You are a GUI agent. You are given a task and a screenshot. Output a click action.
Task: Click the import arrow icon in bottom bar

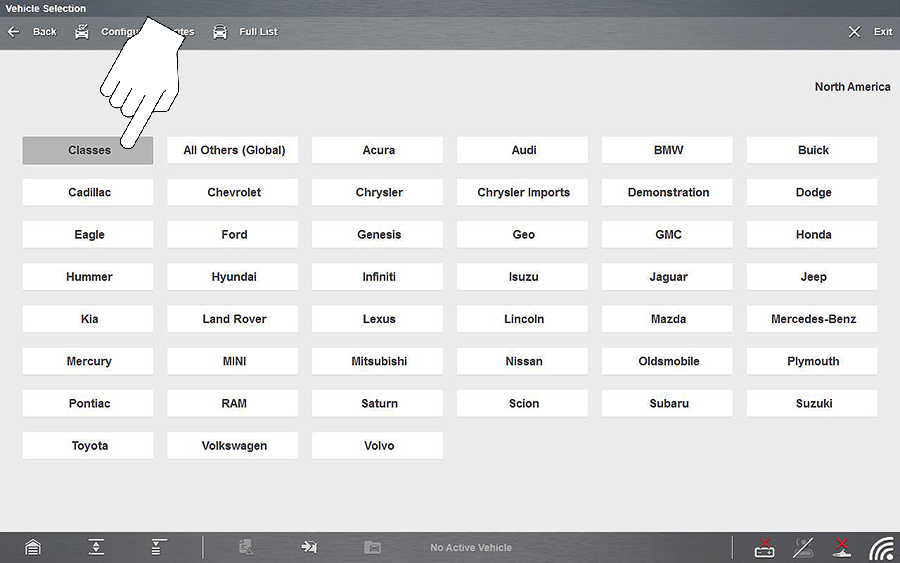point(309,547)
